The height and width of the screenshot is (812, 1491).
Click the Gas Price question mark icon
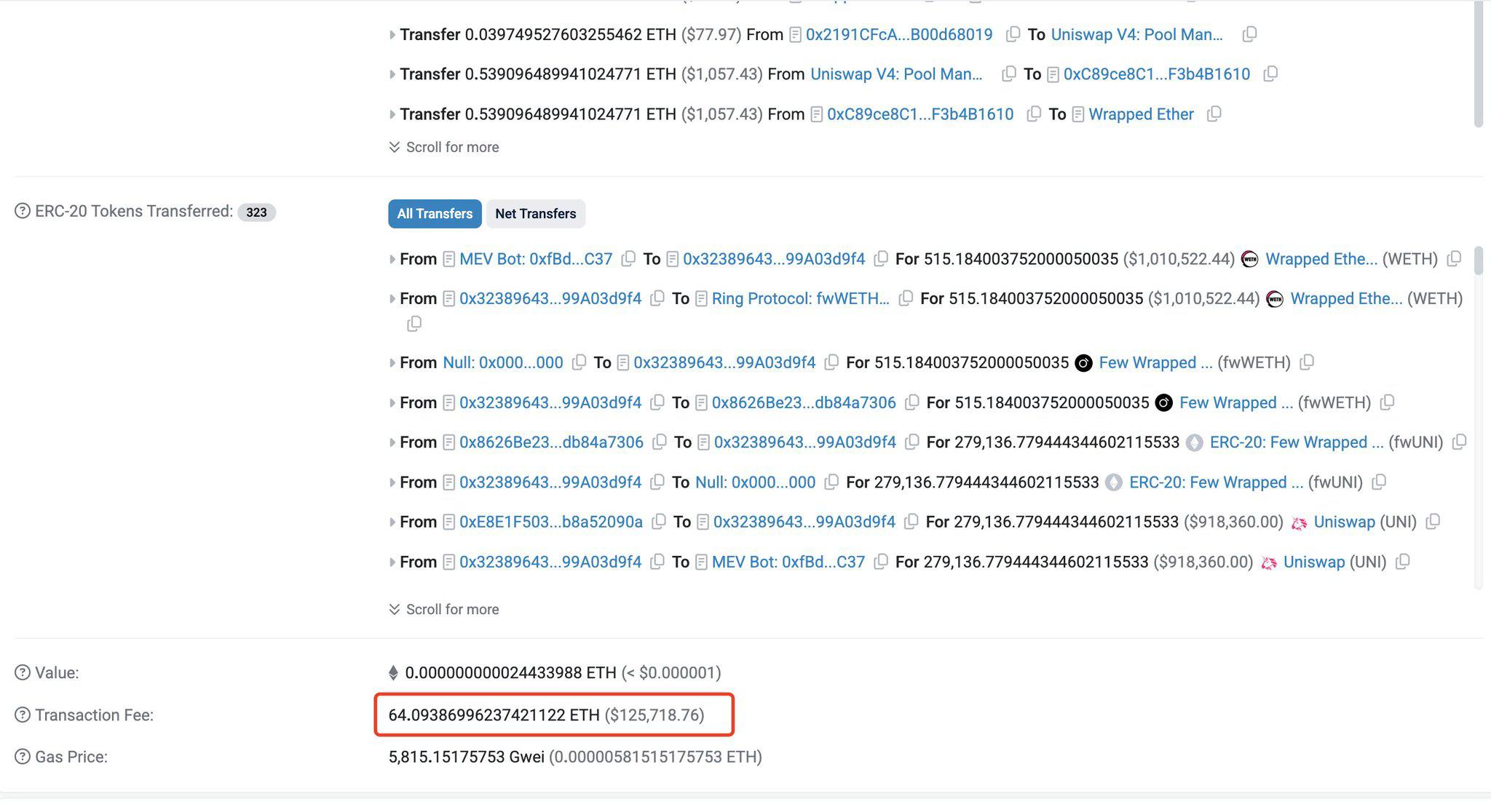(23, 757)
